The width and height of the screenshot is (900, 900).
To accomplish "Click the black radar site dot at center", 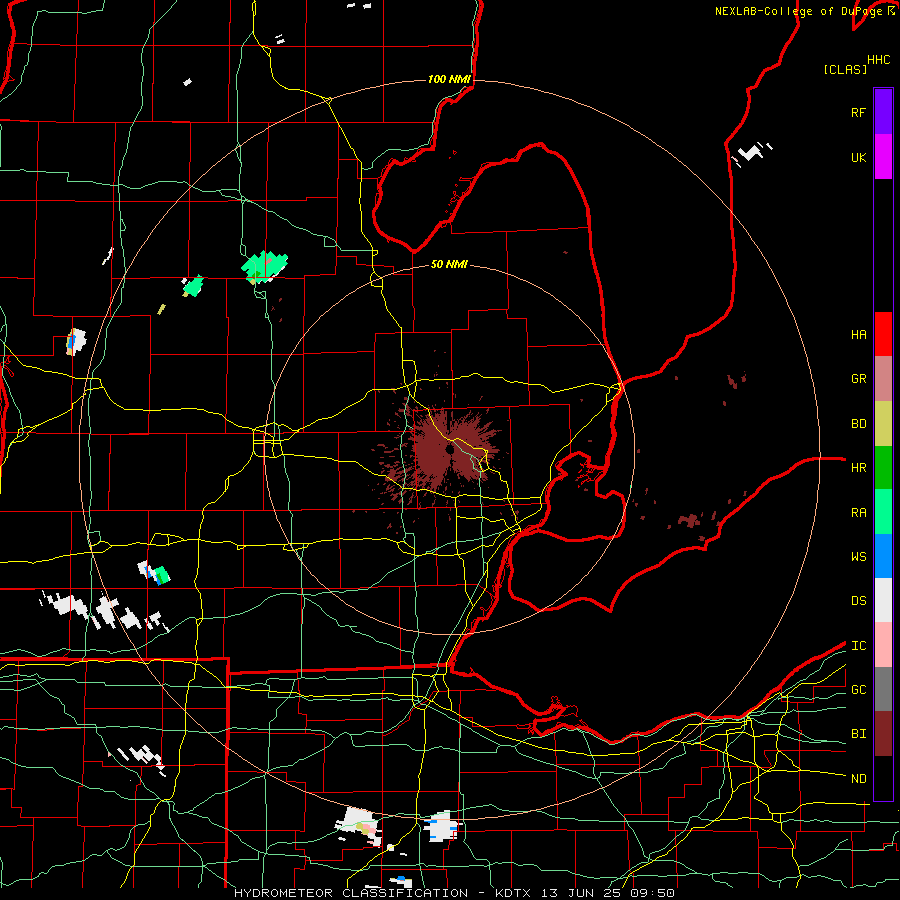I will click(x=451, y=450).
